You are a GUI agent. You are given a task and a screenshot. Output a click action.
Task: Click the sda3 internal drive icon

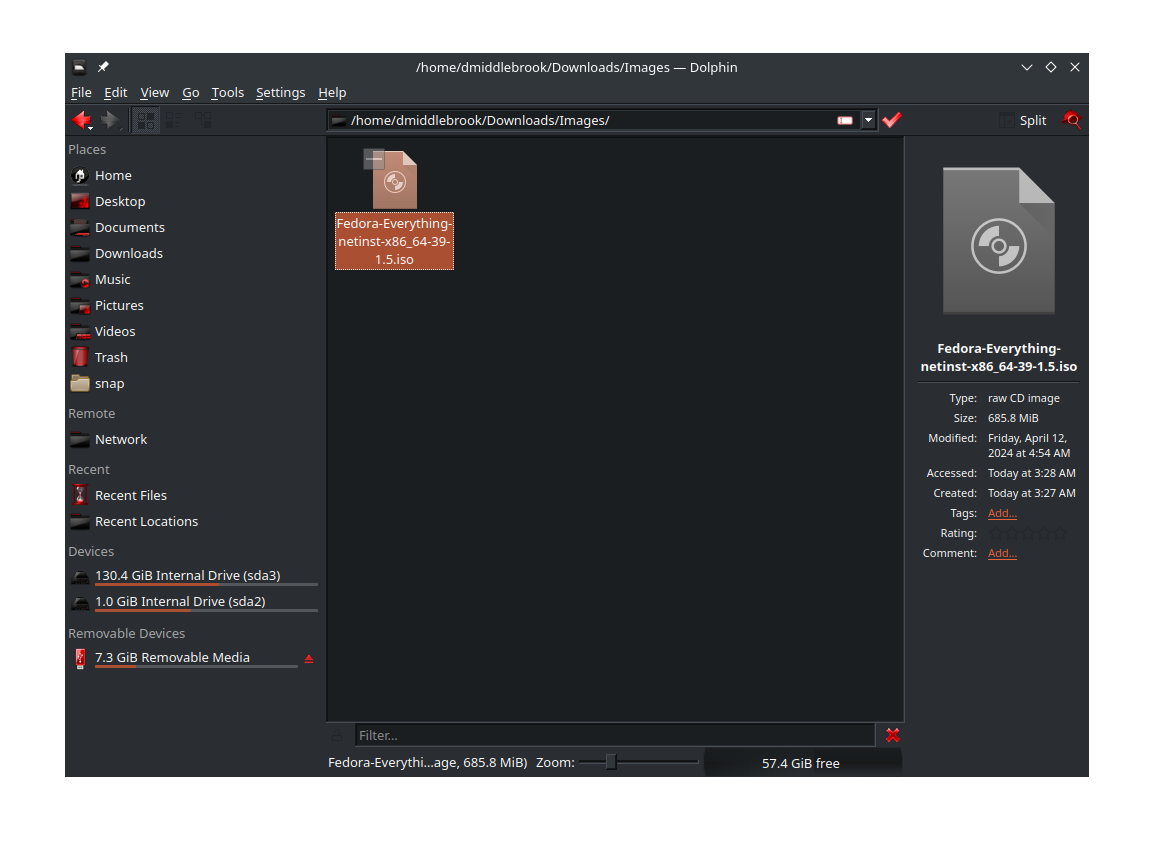click(x=79, y=576)
